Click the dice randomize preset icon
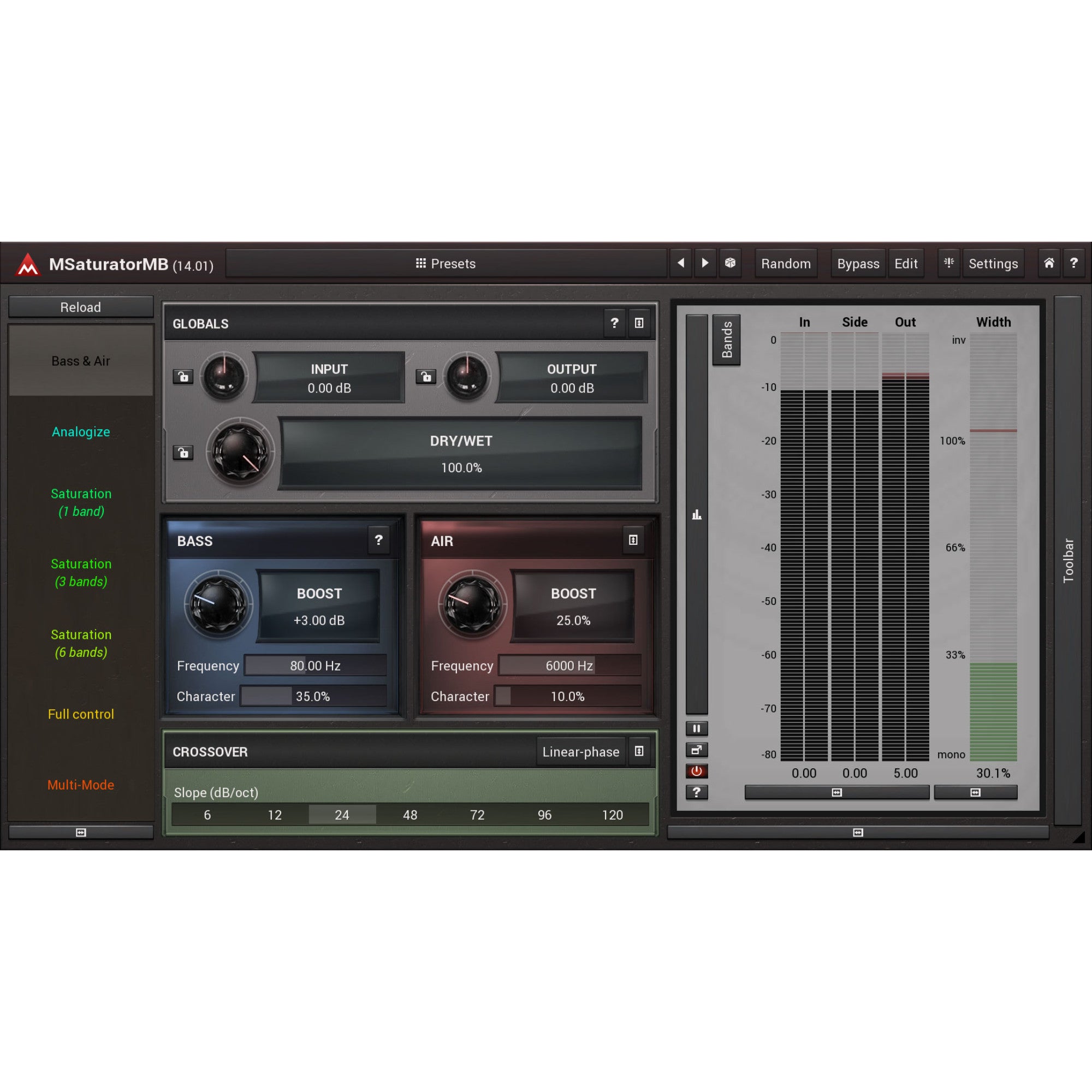Screen dimensions: 1092x1092 [x=729, y=263]
